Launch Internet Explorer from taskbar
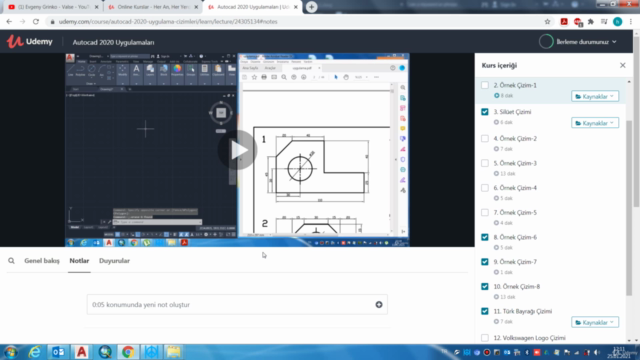The image size is (640, 360). (35, 352)
